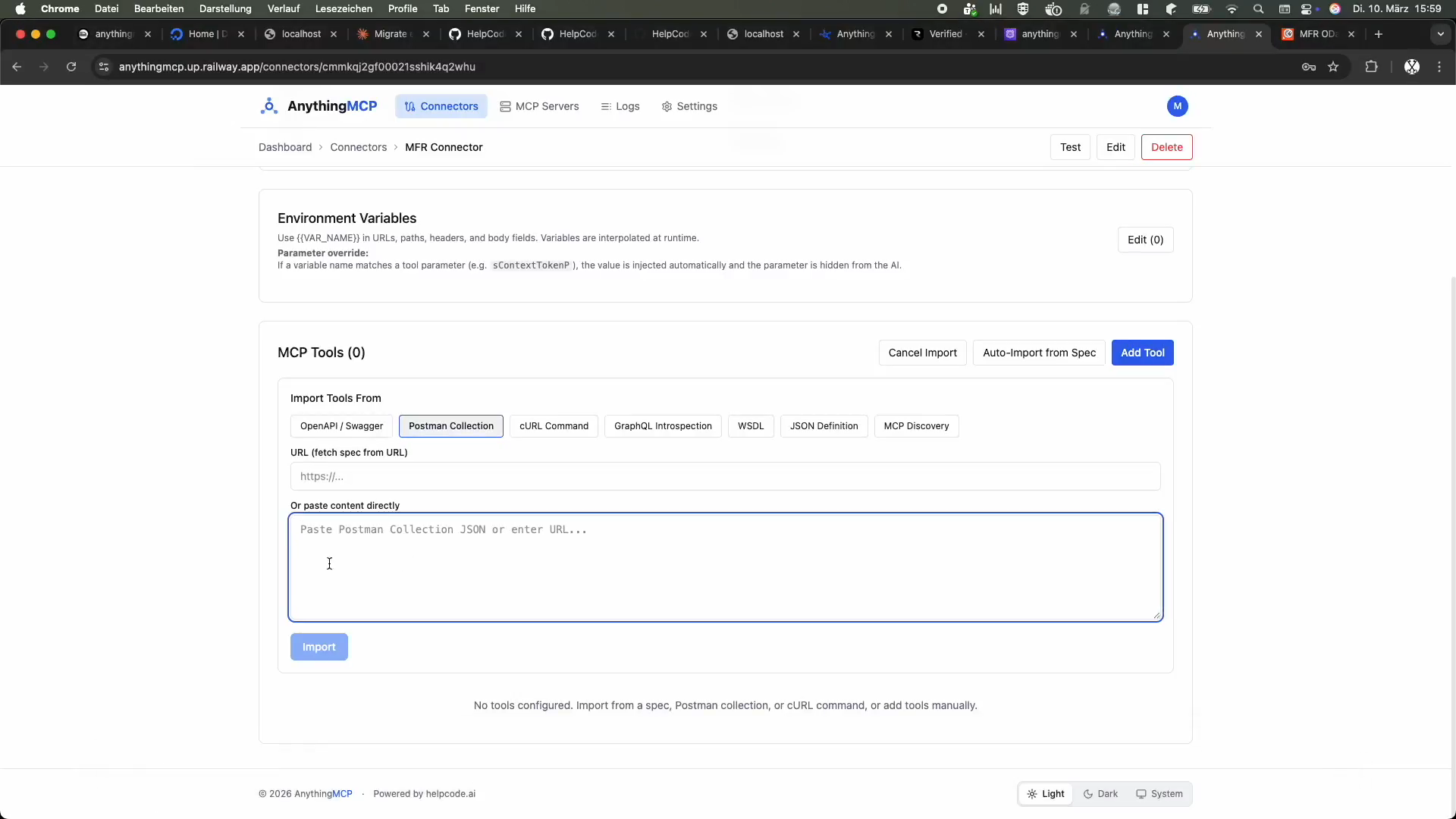The height and width of the screenshot is (819, 1456).
Task: Open site information icon in address bar
Action: click(x=104, y=67)
